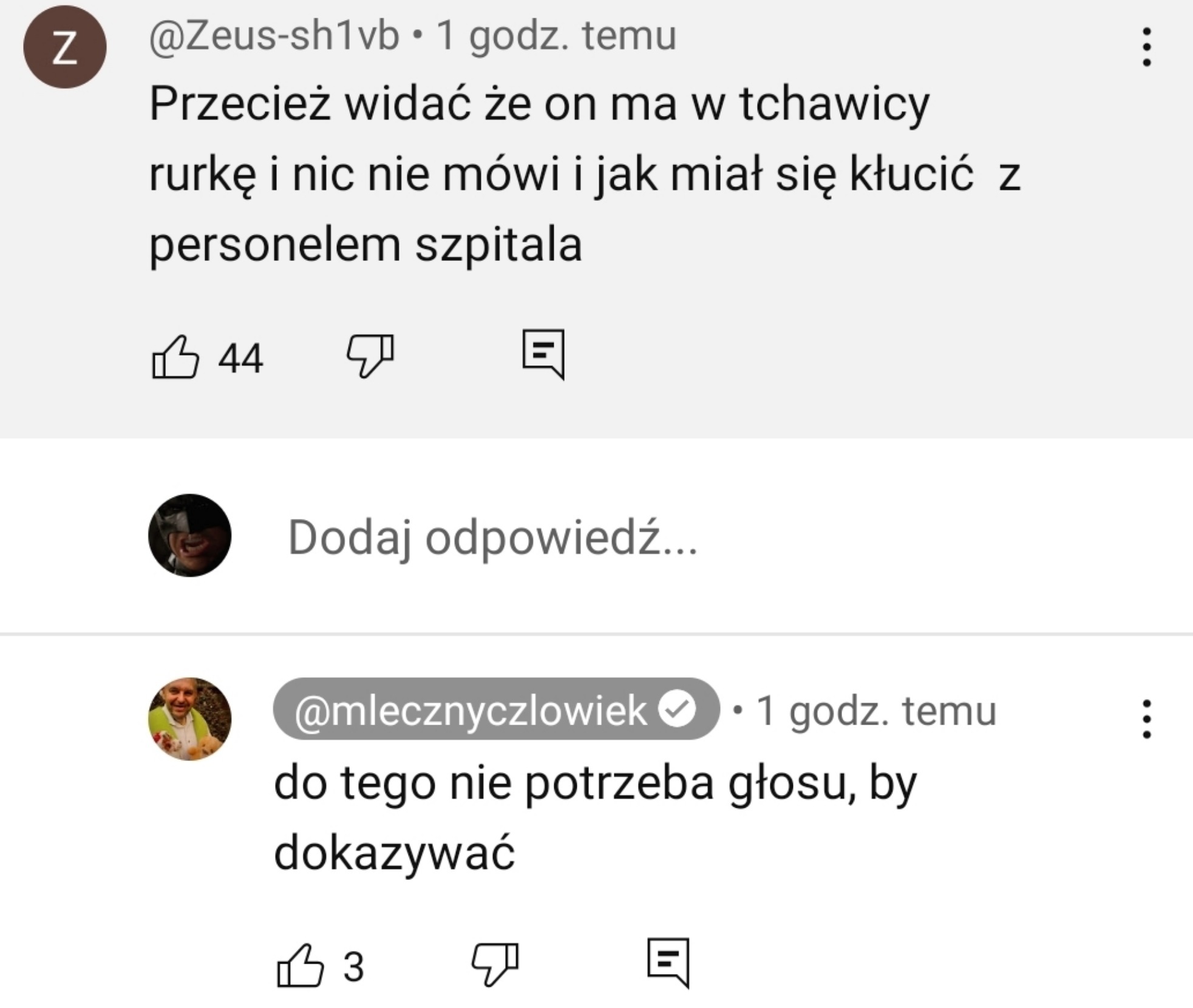The width and height of the screenshot is (1193, 1008).
Task: Click the 44 likes count
Action: click(240, 358)
